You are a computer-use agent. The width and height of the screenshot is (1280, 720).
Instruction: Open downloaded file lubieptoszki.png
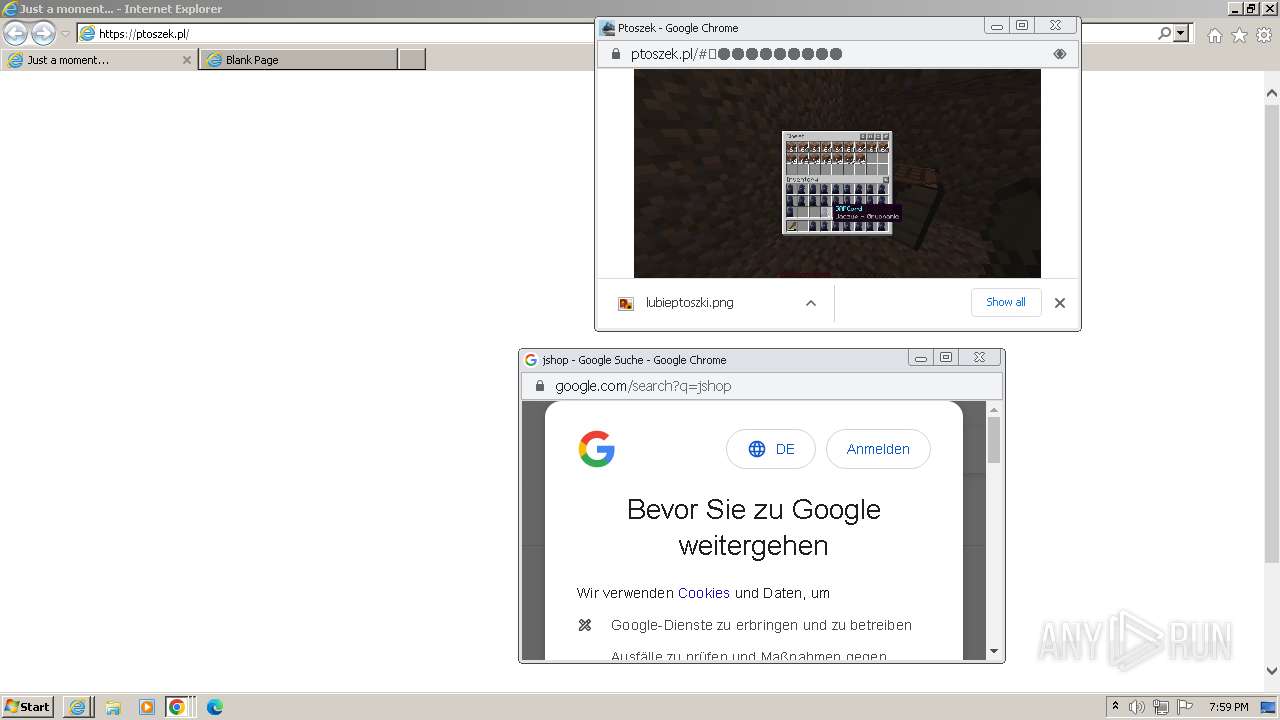pyautogui.click(x=689, y=303)
